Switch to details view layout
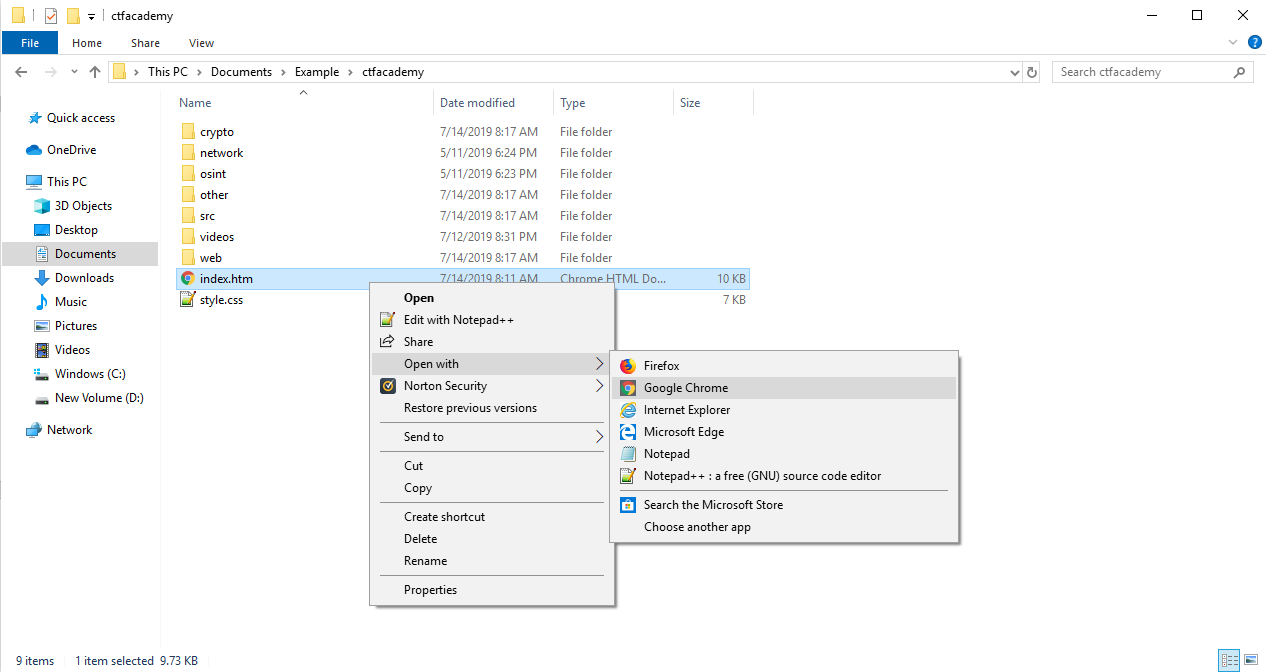1266x672 pixels. point(1227,660)
